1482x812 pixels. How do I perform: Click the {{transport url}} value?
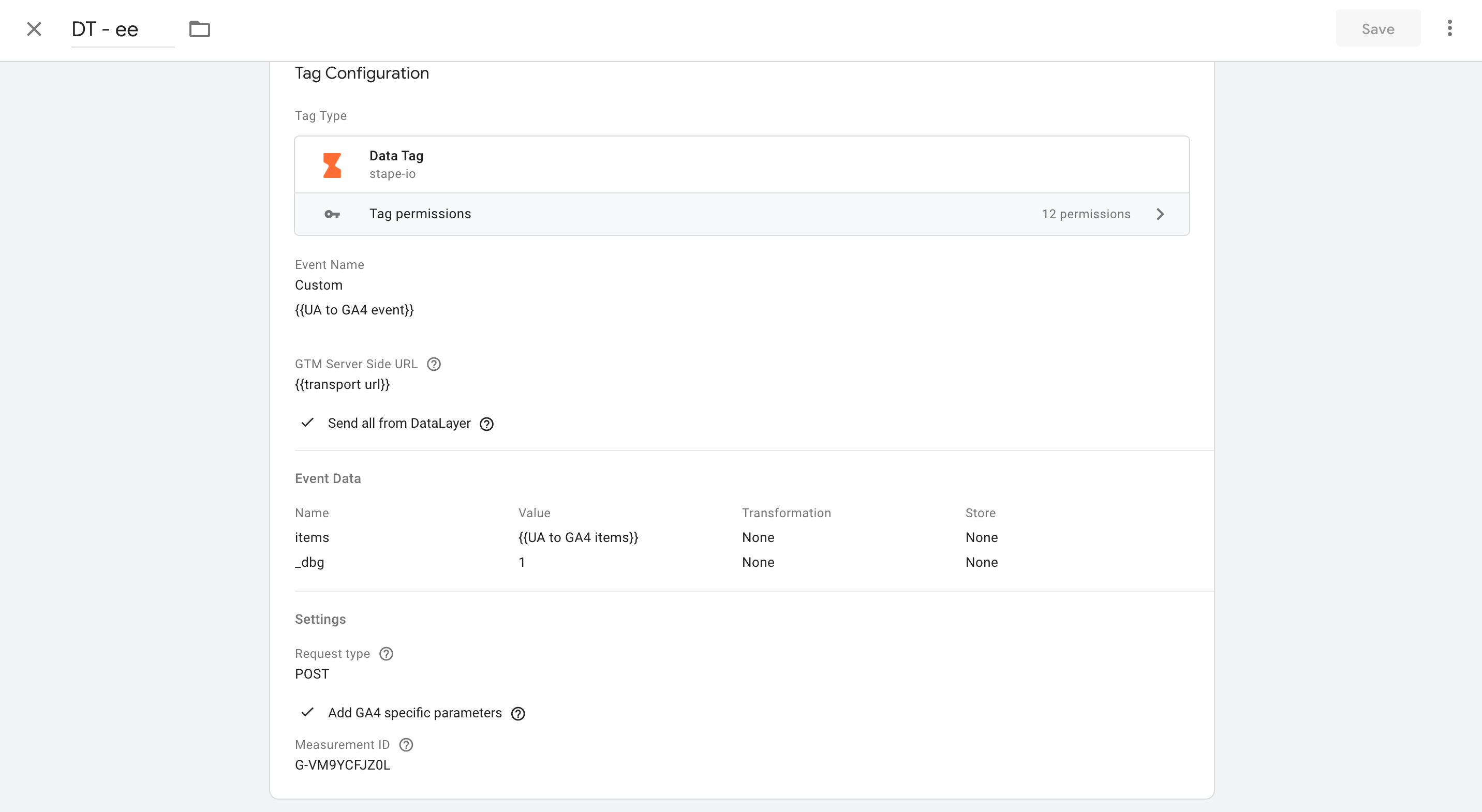(343, 384)
